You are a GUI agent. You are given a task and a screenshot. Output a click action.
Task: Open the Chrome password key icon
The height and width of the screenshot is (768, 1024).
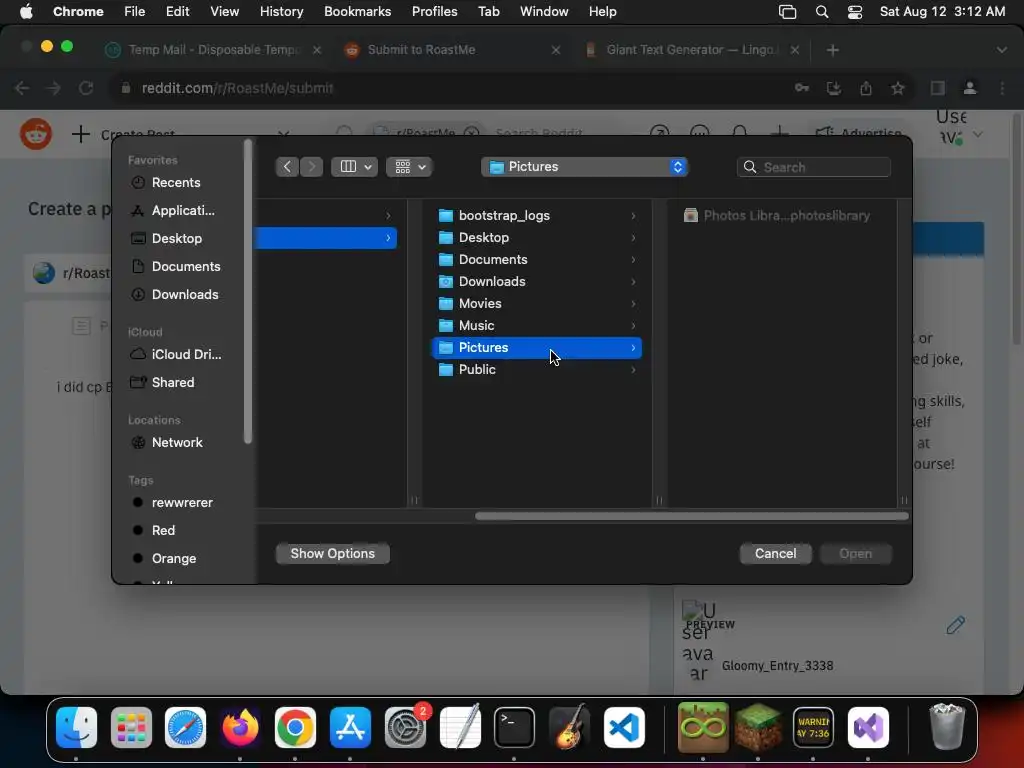tap(802, 88)
